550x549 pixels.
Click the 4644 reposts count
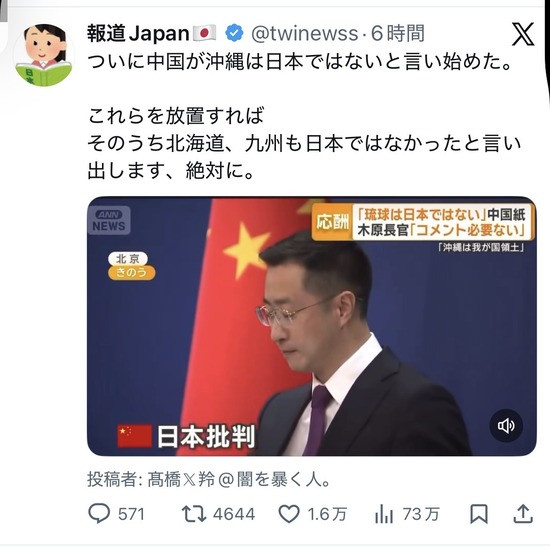(x=234, y=515)
